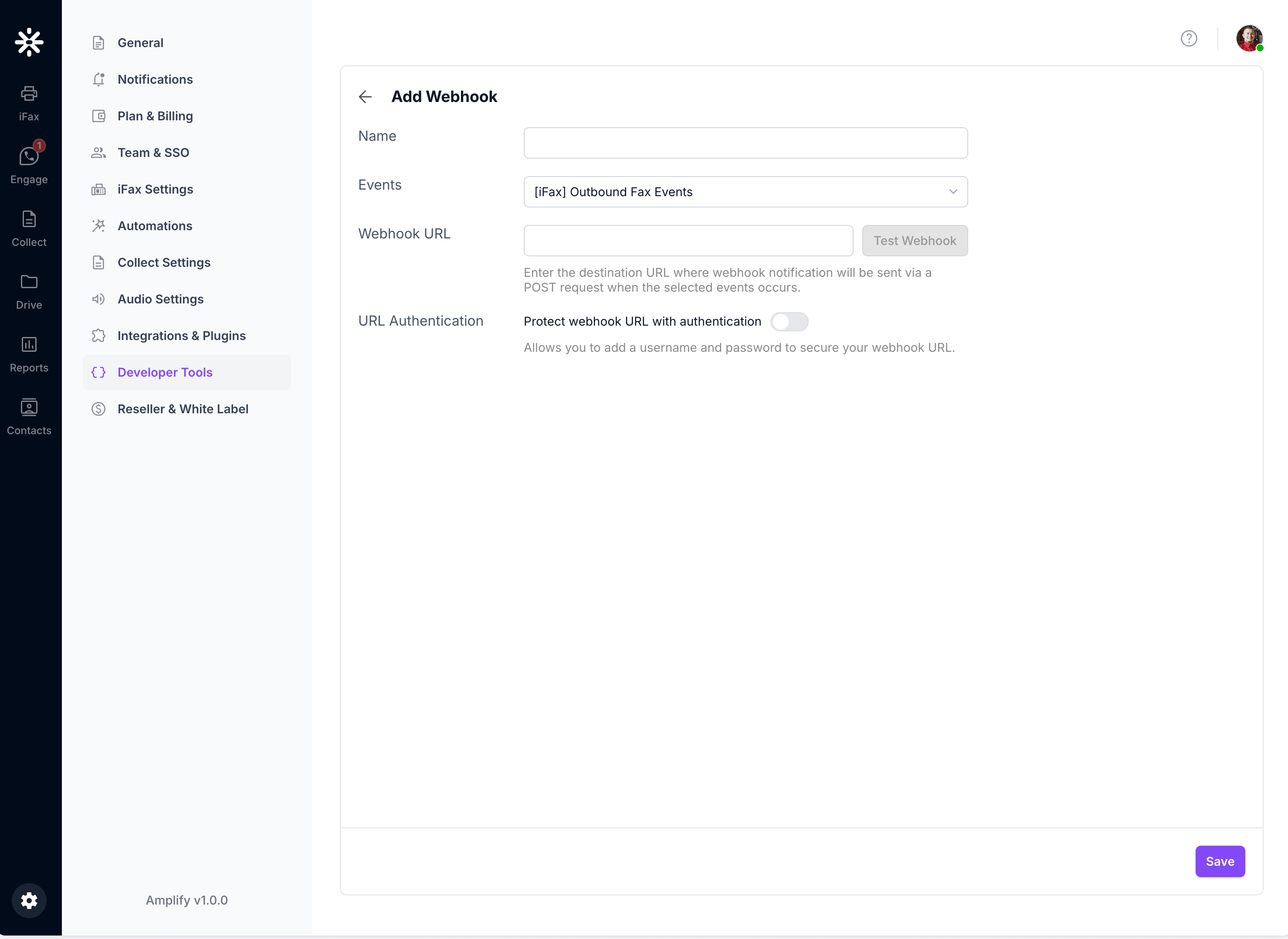Select Automations menu item
Viewport: 1288px width, 939px height.
click(186, 226)
